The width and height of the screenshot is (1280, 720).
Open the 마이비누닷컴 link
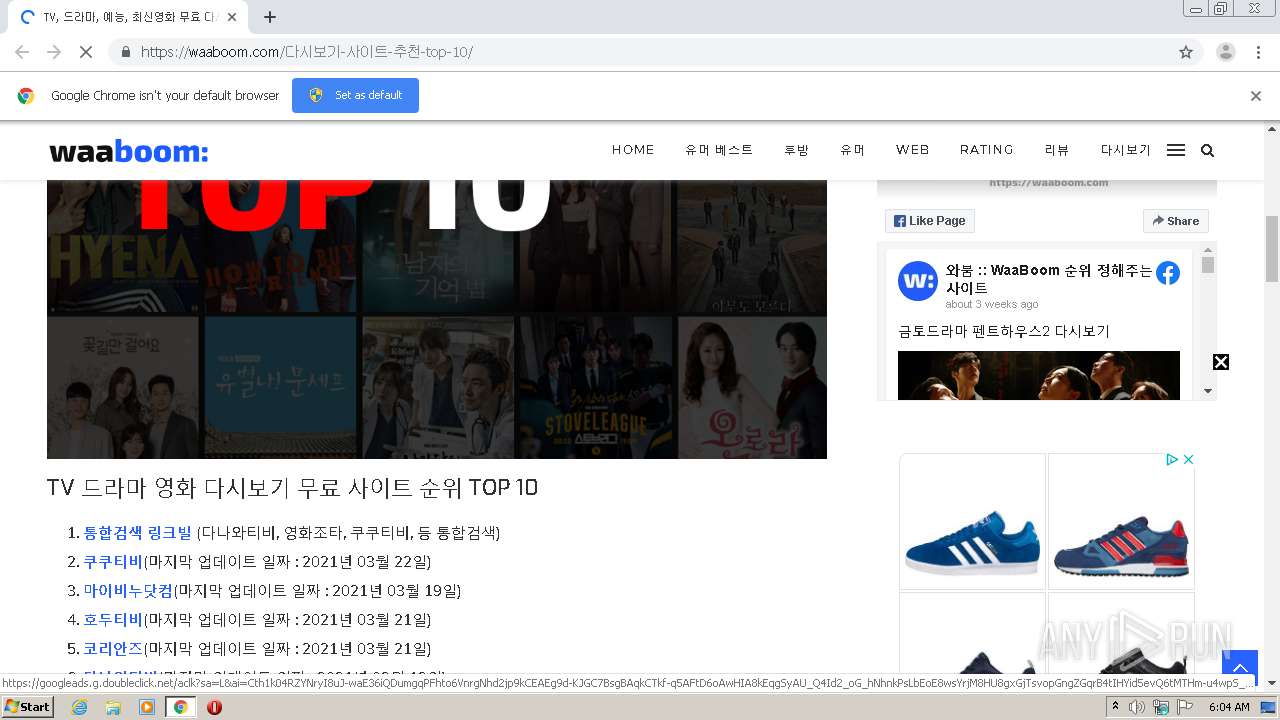(x=128, y=591)
